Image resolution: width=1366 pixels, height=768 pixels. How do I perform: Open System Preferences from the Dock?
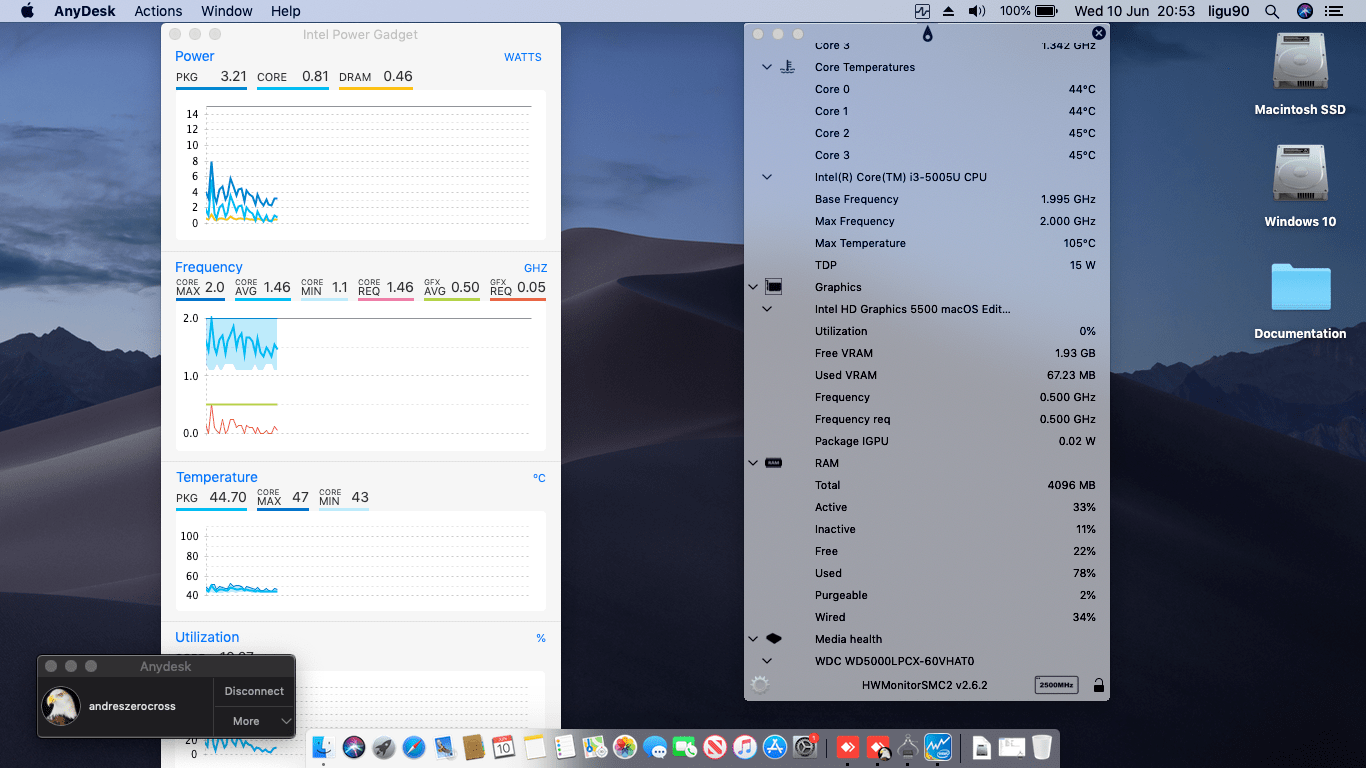click(805, 746)
